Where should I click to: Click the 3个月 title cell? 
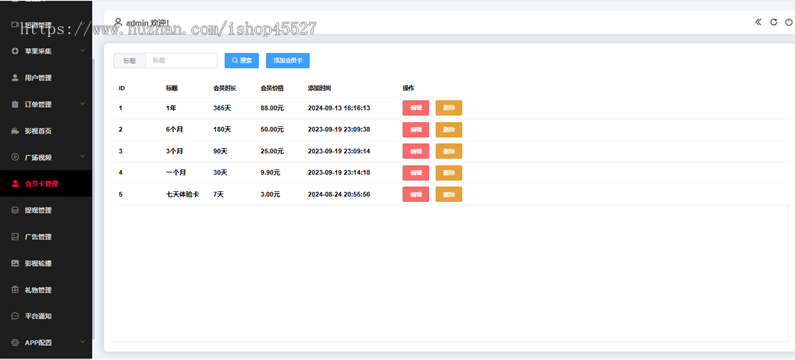(x=174, y=151)
